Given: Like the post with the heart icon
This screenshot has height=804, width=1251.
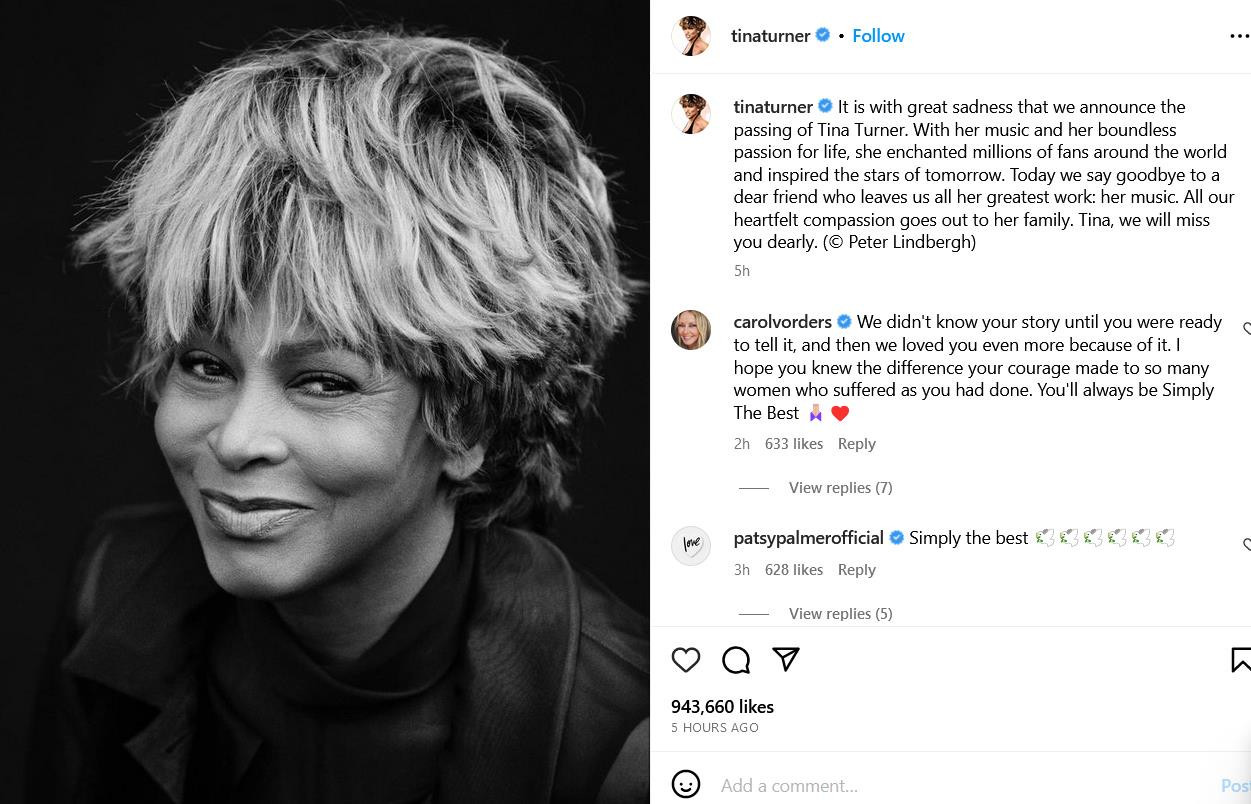Looking at the screenshot, I should coord(686,660).
